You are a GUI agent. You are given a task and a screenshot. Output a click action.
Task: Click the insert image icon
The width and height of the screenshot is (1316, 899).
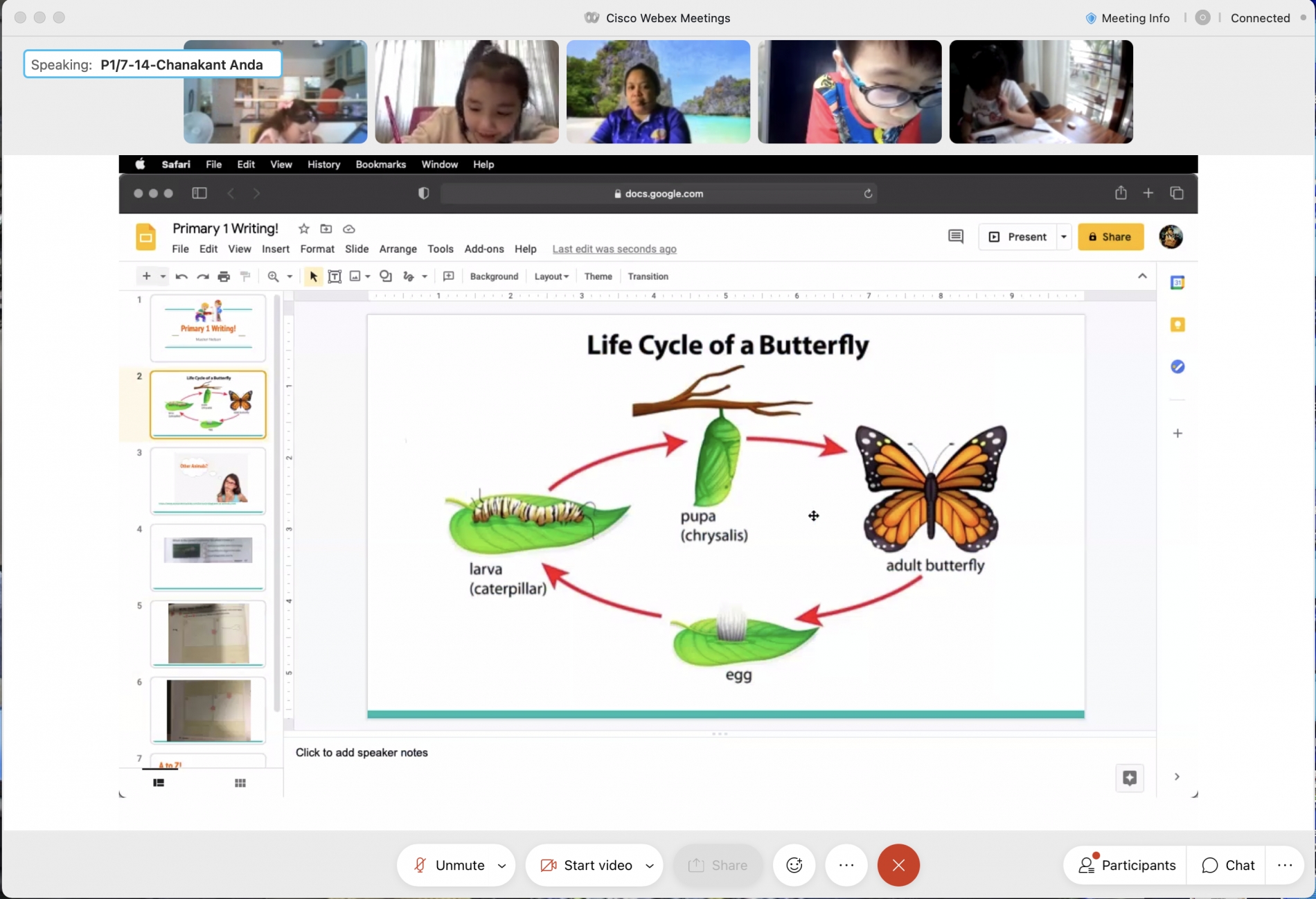click(355, 276)
